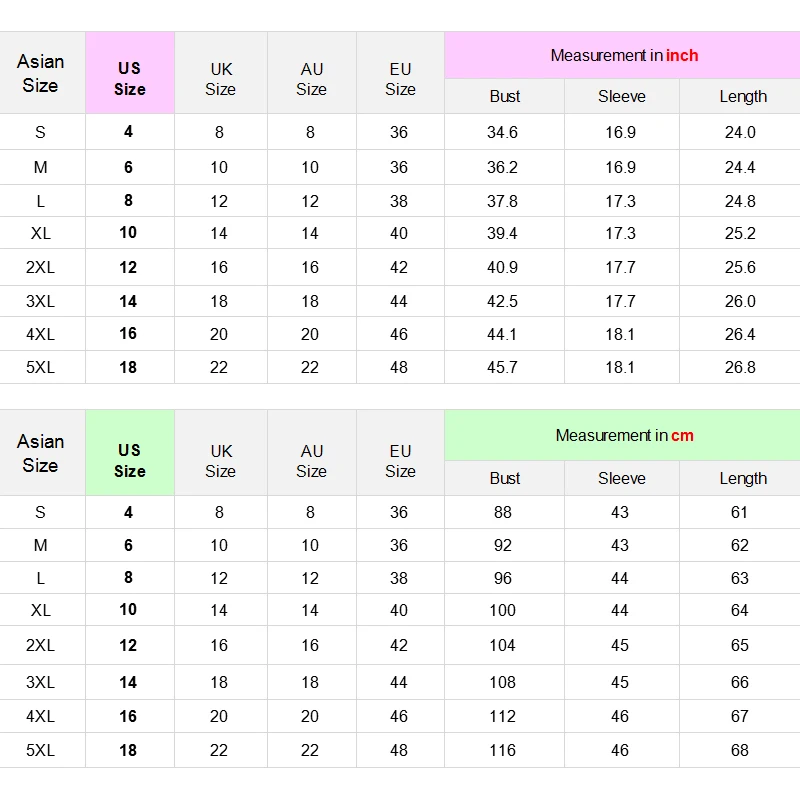Screen dimensions: 800x800
Task: Select the AU Size header in cm table
Action: pos(311,461)
